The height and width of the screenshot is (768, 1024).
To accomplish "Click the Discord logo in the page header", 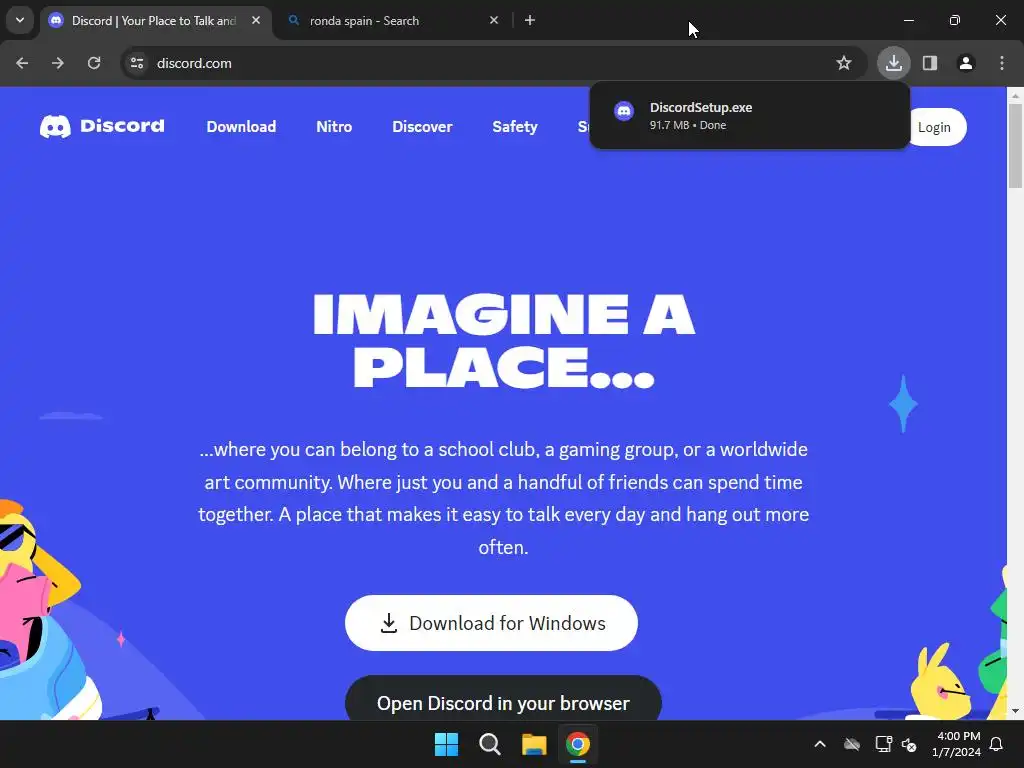I will tap(102, 126).
